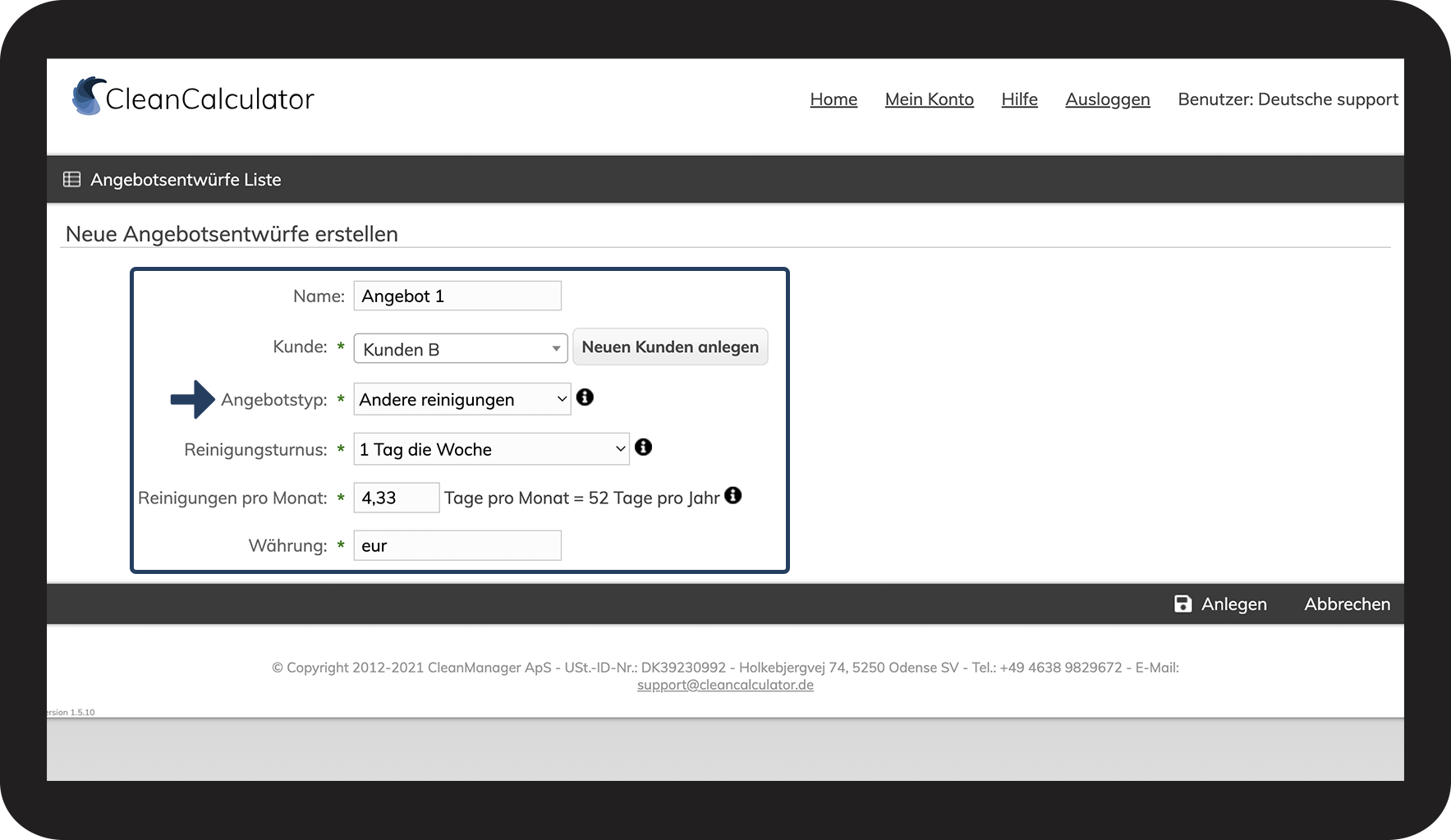This screenshot has width=1451, height=840.
Task: Expand the Angebotstyp dropdown
Action: click(462, 399)
